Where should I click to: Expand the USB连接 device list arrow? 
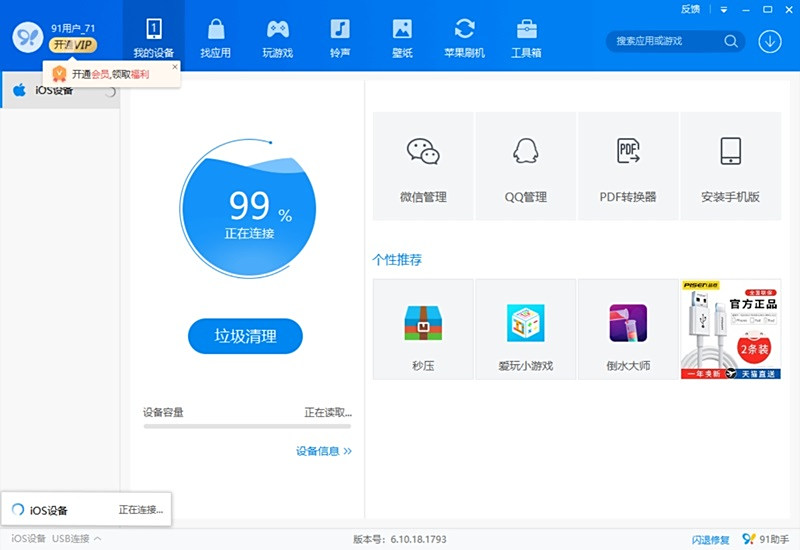tap(97, 539)
